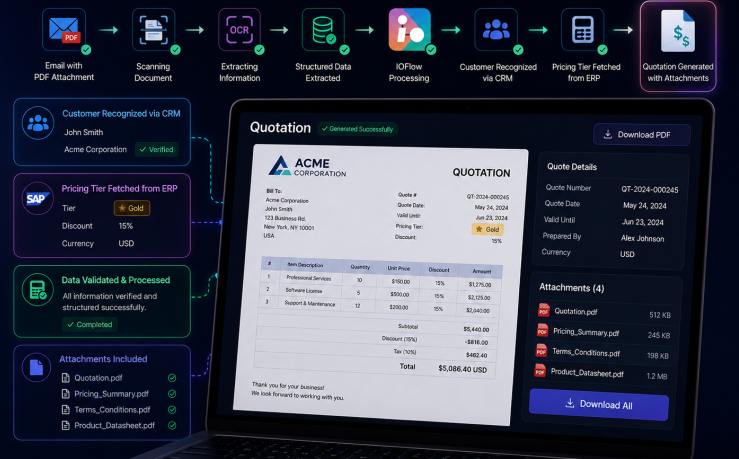Select Terms_Conditions.pdf in the Attachments Included card
Screen dimensions: 739x459
(112, 410)
